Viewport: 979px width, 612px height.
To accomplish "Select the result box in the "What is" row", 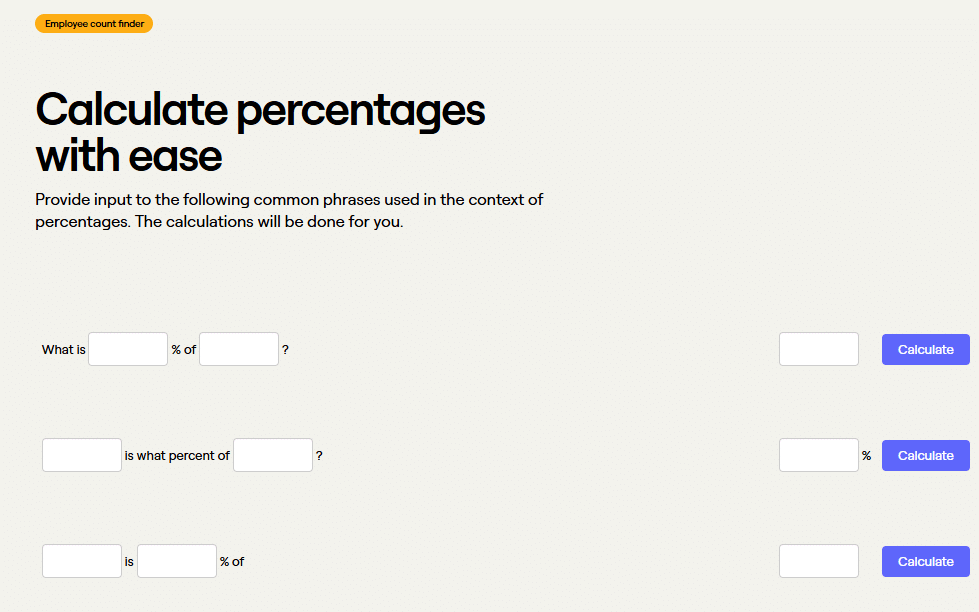I will pos(818,349).
